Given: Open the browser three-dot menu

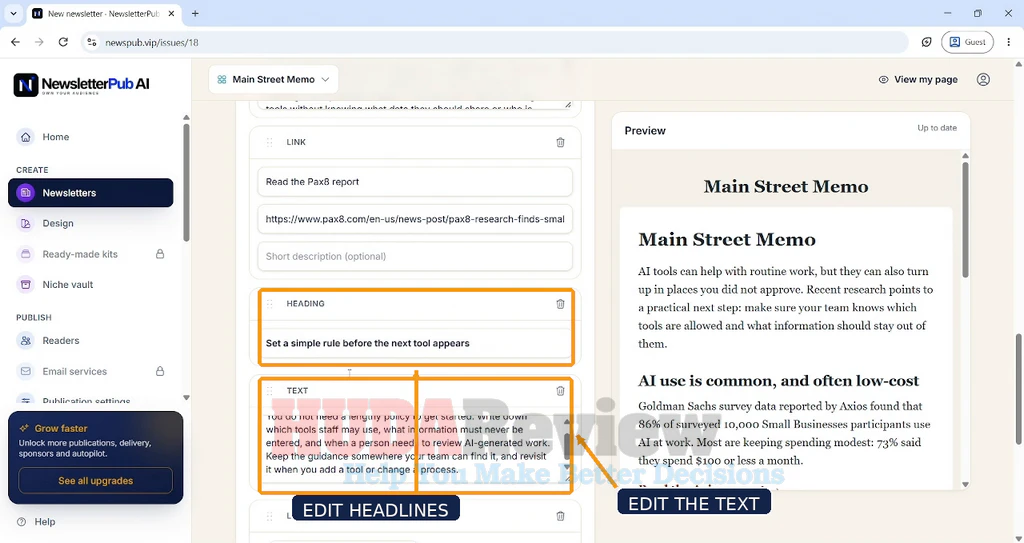Looking at the screenshot, I should pos(1009,42).
